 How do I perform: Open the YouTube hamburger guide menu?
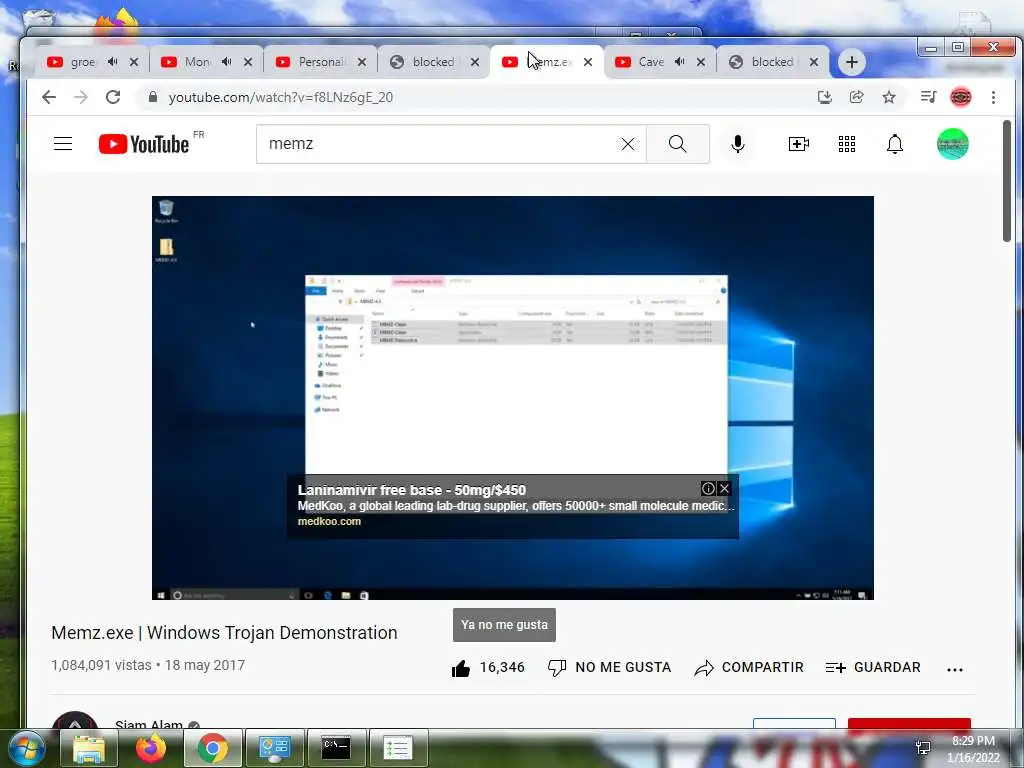click(63, 144)
